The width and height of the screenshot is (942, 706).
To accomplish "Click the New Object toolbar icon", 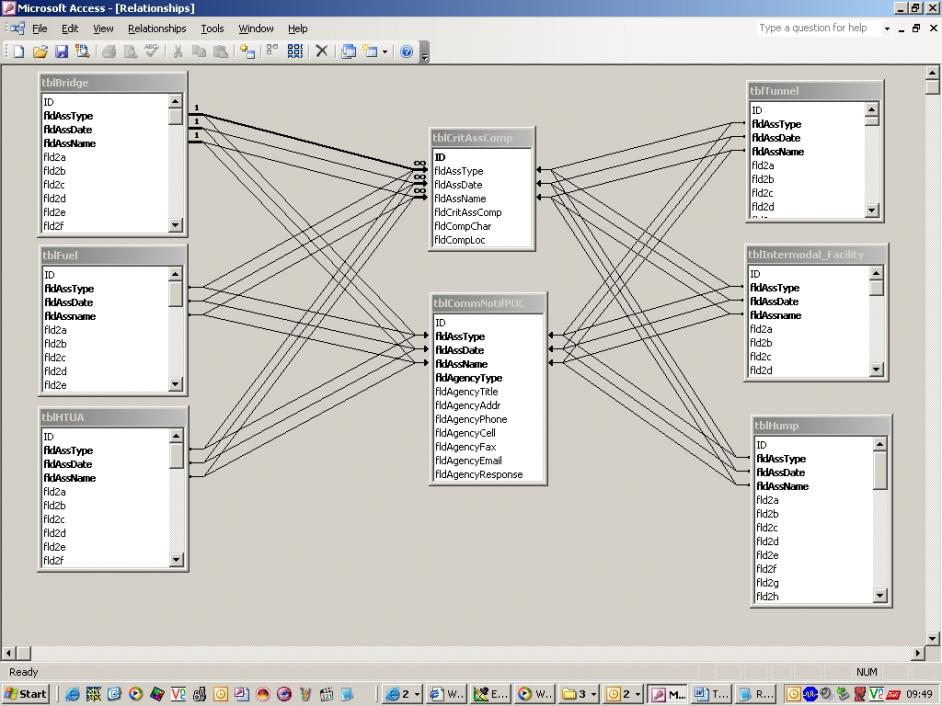I will (371, 52).
